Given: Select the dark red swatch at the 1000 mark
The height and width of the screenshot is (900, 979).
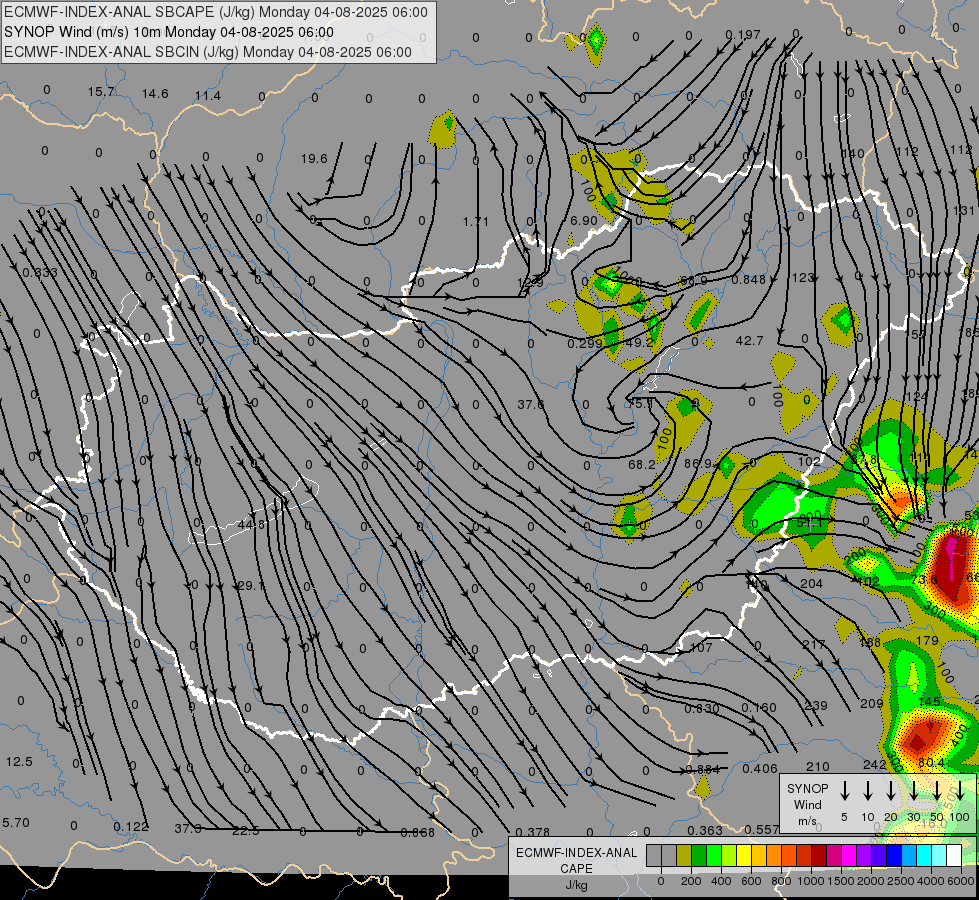Looking at the screenshot, I should (819, 855).
